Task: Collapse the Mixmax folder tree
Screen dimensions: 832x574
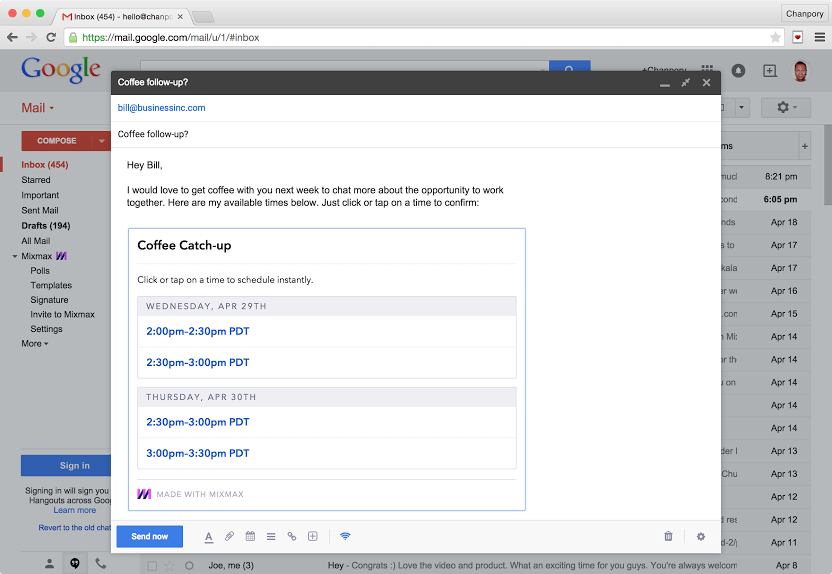Action: [x=15, y=256]
